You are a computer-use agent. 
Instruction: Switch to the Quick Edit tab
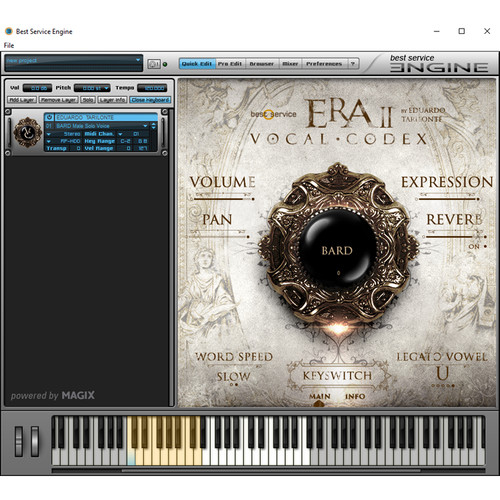pos(197,63)
